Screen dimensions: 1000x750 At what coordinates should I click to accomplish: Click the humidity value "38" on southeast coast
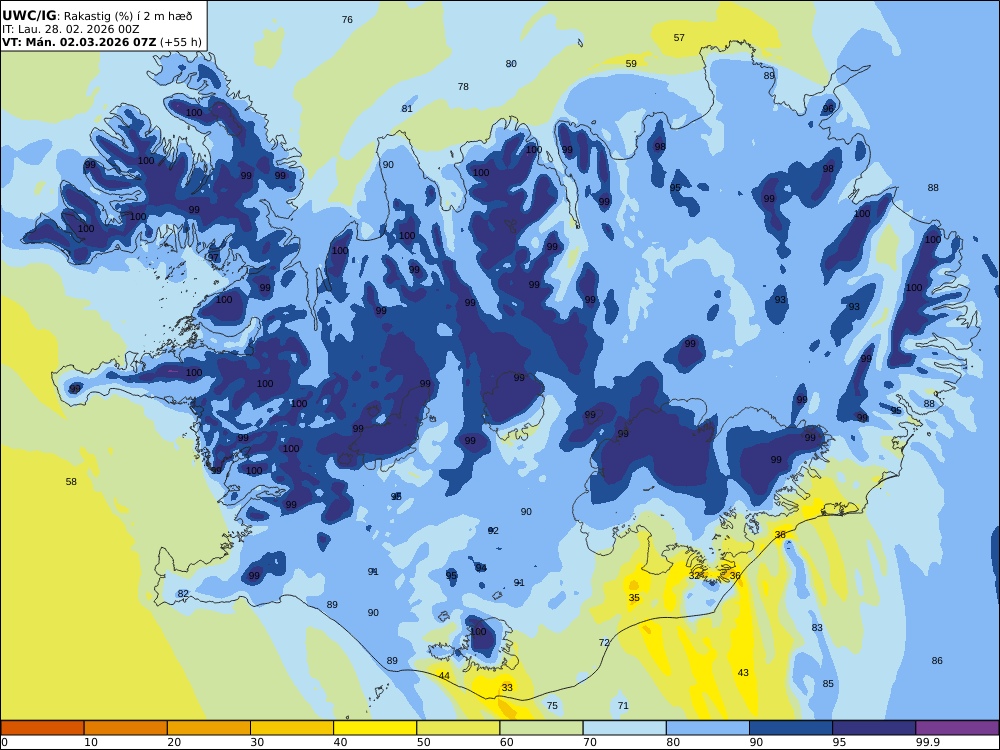pos(780,534)
